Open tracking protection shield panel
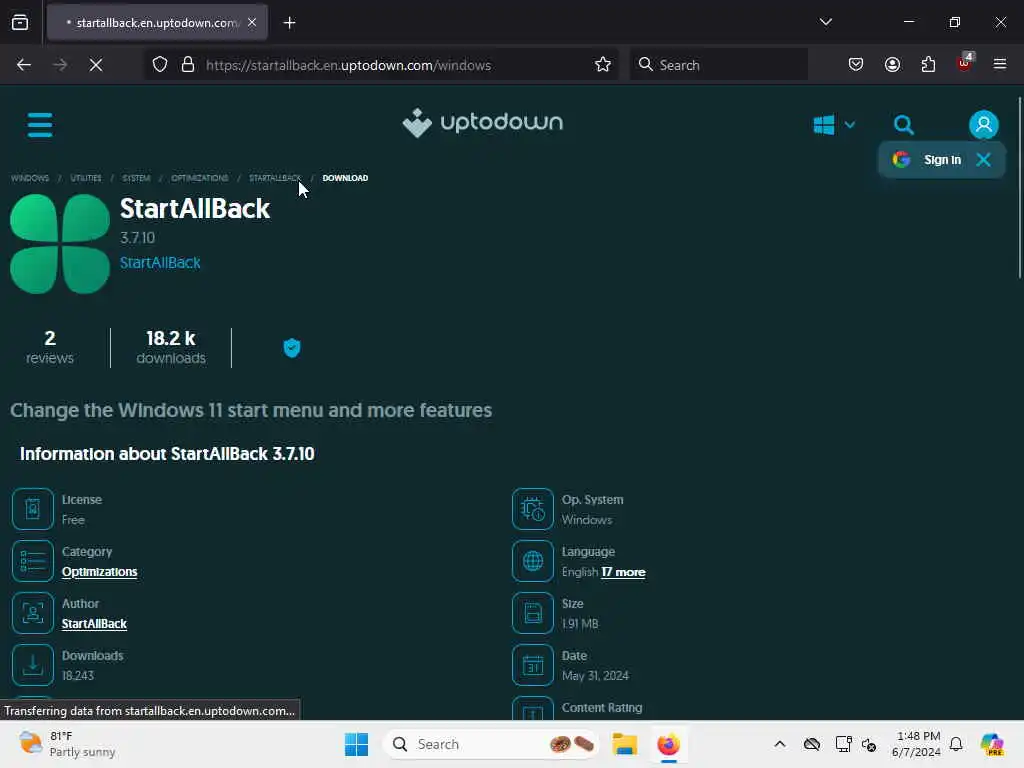This screenshot has height=768, width=1024. tap(160, 65)
